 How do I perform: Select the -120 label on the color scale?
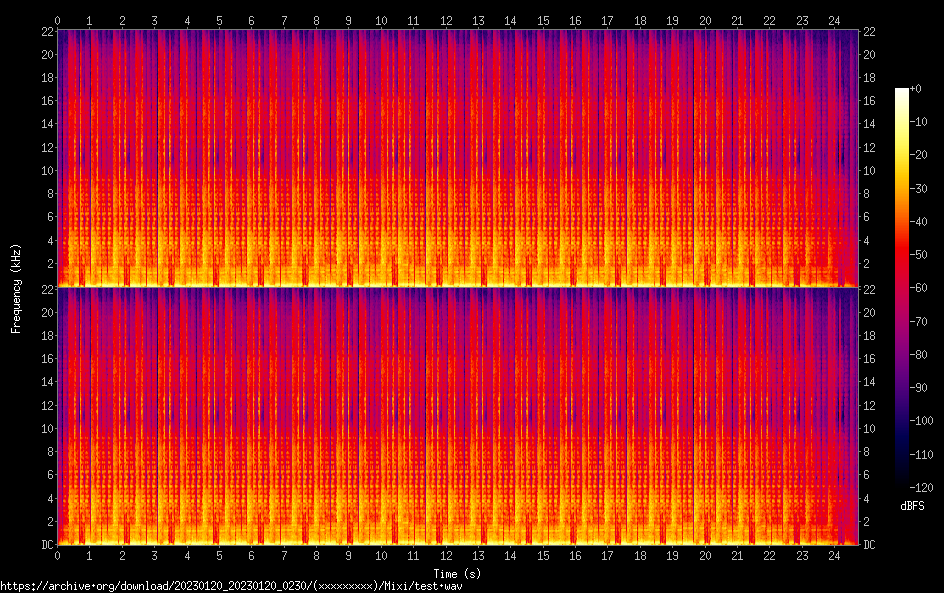pyautogui.click(x=921, y=488)
